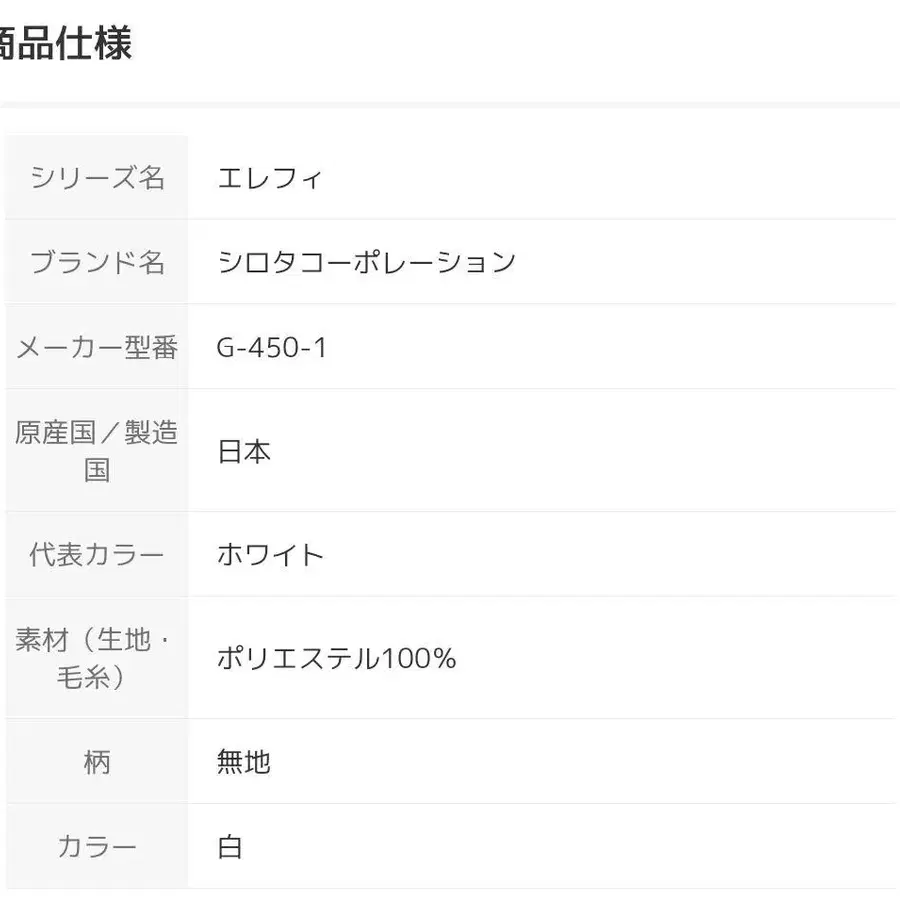
Task: Click the 原産国／製造国 label cell
Action: (97, 450)
